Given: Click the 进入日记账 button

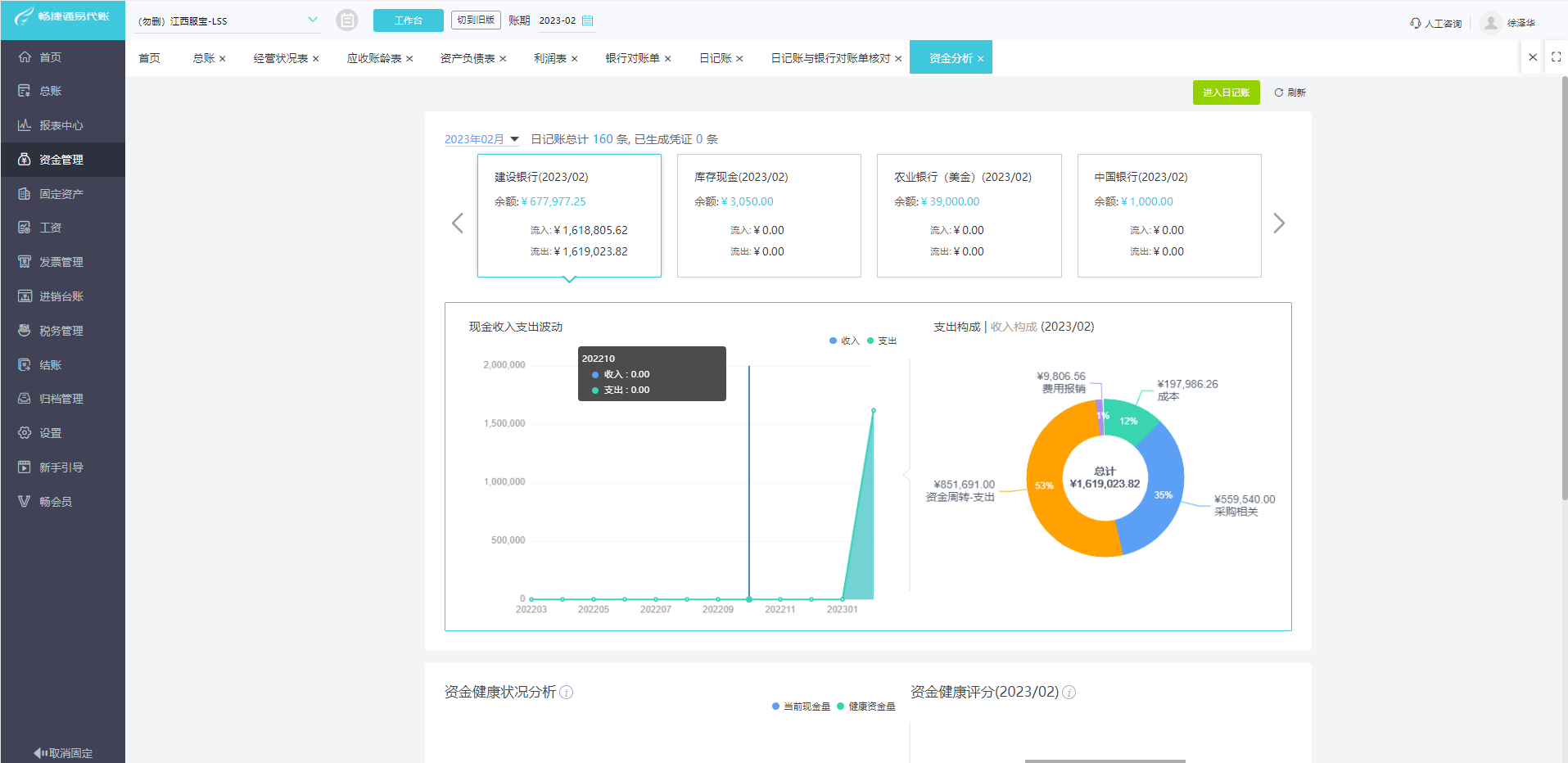Looking at the screenshot, I should [x=1226, y=92].
